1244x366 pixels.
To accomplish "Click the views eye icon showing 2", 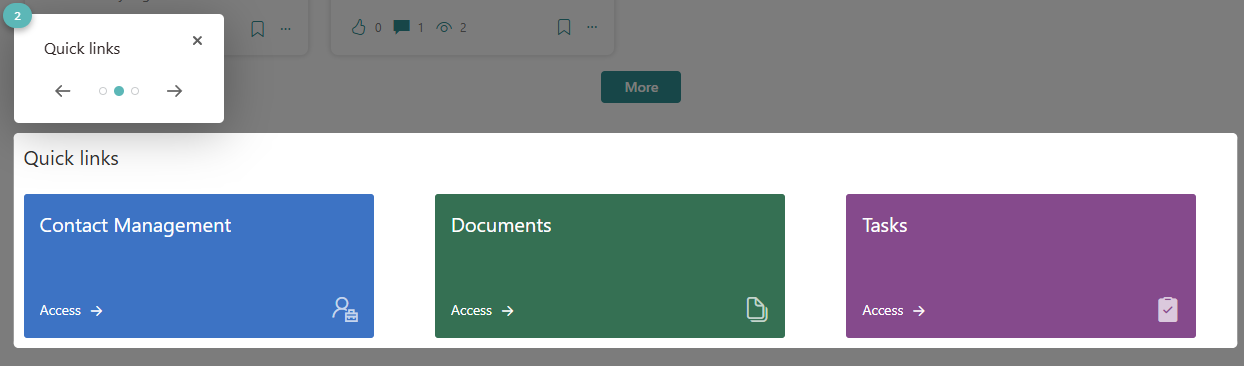I will pyautogui.click(x=445, y=27).
